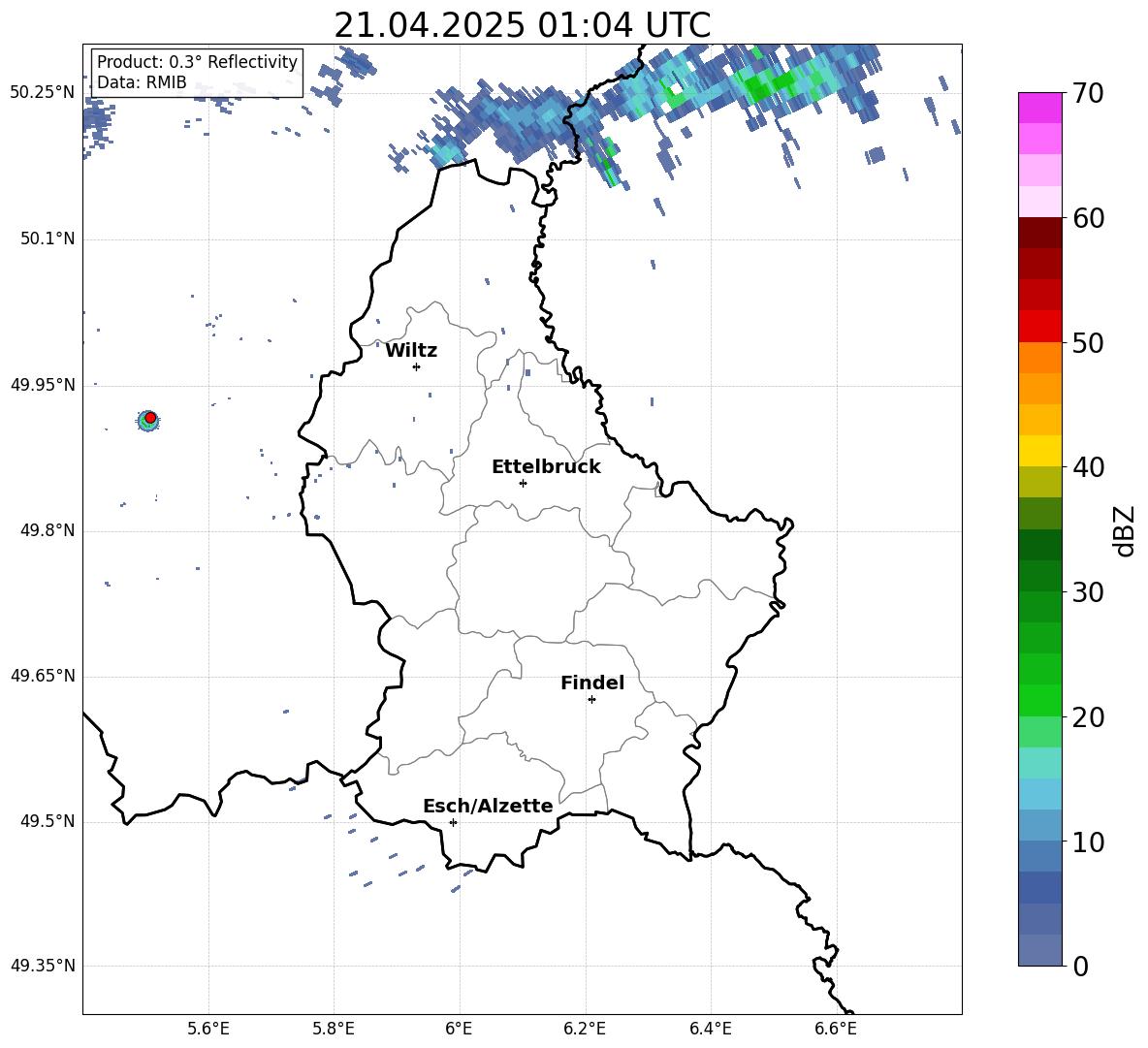Click the 5.6°E longitude label
This screenshot has height=1048, width=1148.
[208, 1029]
